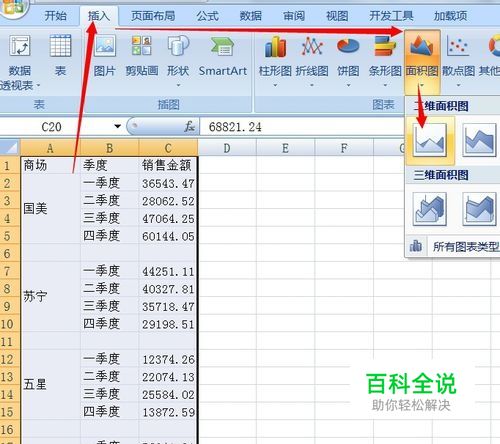Choose Column chart (柱形图)
The image size is (500, 444).
point(275,61)
